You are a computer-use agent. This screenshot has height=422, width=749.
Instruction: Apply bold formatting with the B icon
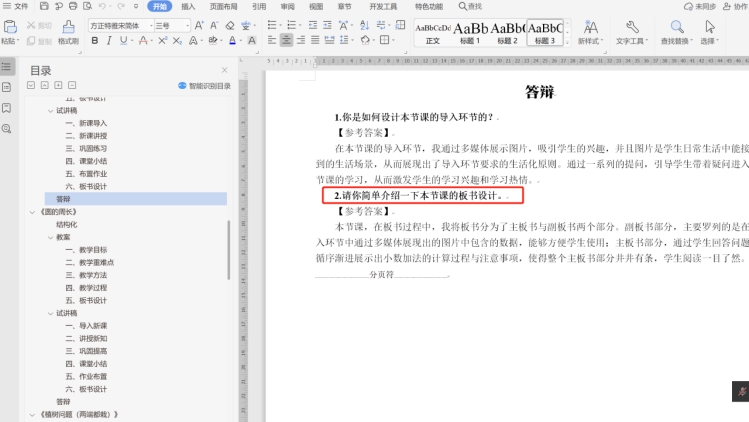click(95, 41)
